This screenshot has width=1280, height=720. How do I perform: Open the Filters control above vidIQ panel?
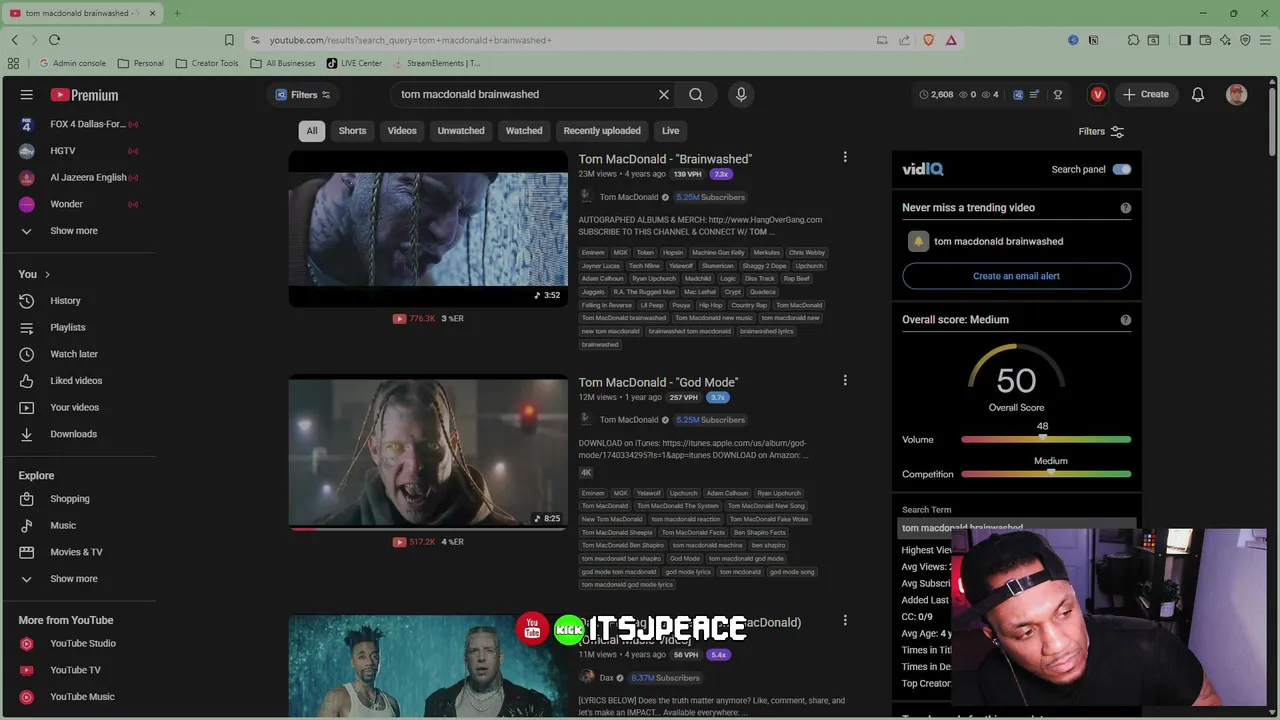1102,131
